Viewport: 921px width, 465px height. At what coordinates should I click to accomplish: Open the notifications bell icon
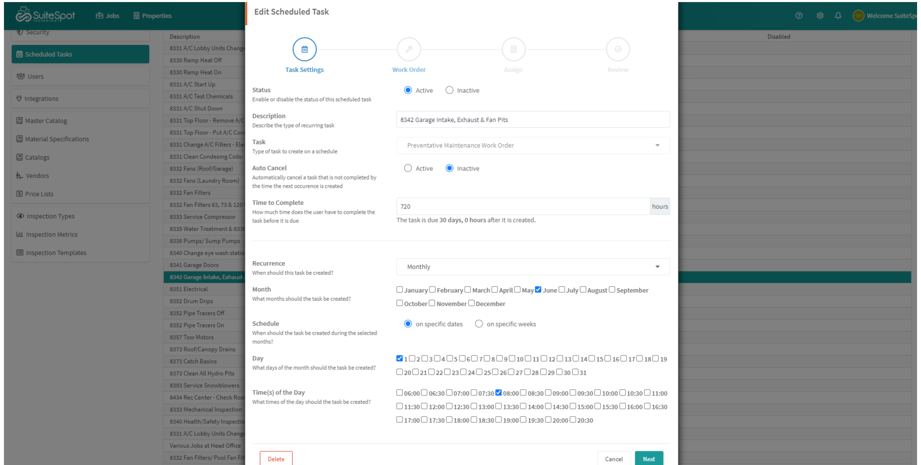pyautogui.click(x=838, y=16)
